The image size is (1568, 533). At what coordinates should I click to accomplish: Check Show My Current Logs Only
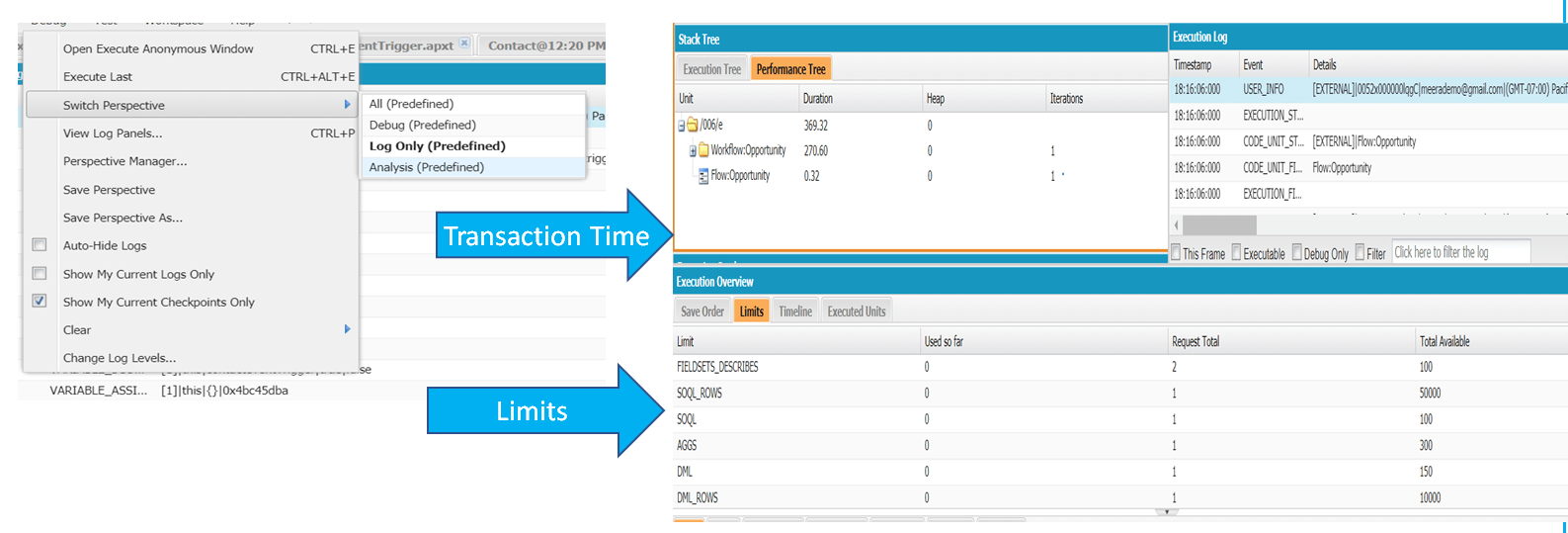pos(40,274)
